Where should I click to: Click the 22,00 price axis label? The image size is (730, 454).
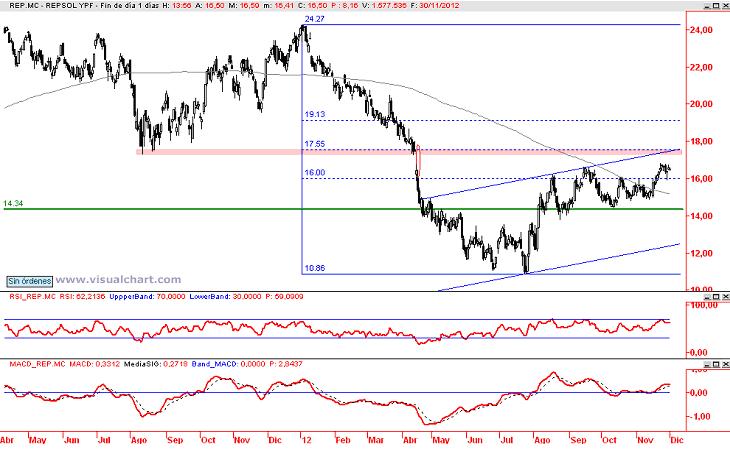point(701,67)
